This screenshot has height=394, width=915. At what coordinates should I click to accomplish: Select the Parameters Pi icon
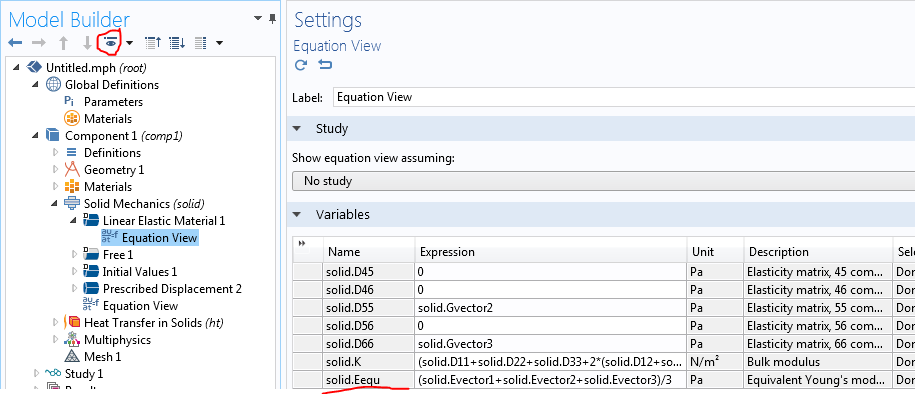pos(69,102)
